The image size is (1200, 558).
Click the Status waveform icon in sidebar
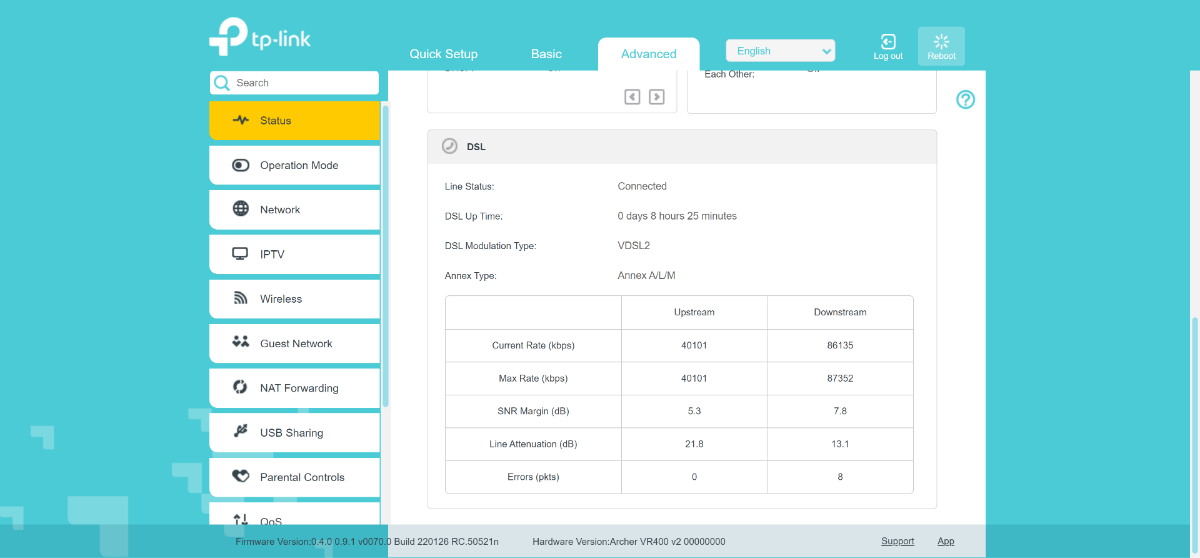pyautogui.click(x=240, y=120)
